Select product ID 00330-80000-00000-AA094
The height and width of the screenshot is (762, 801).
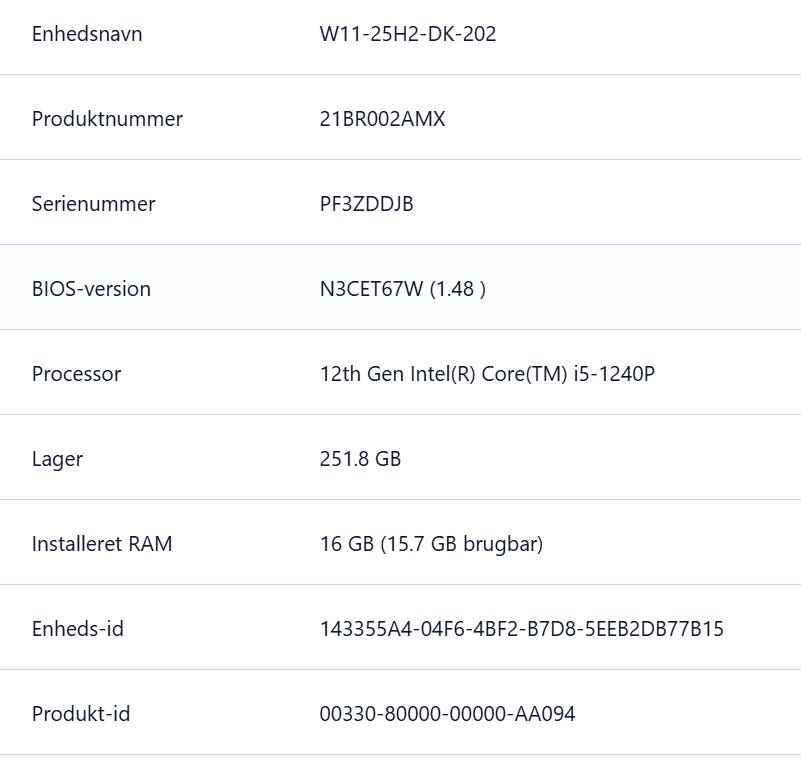click(x=447, y=714)
